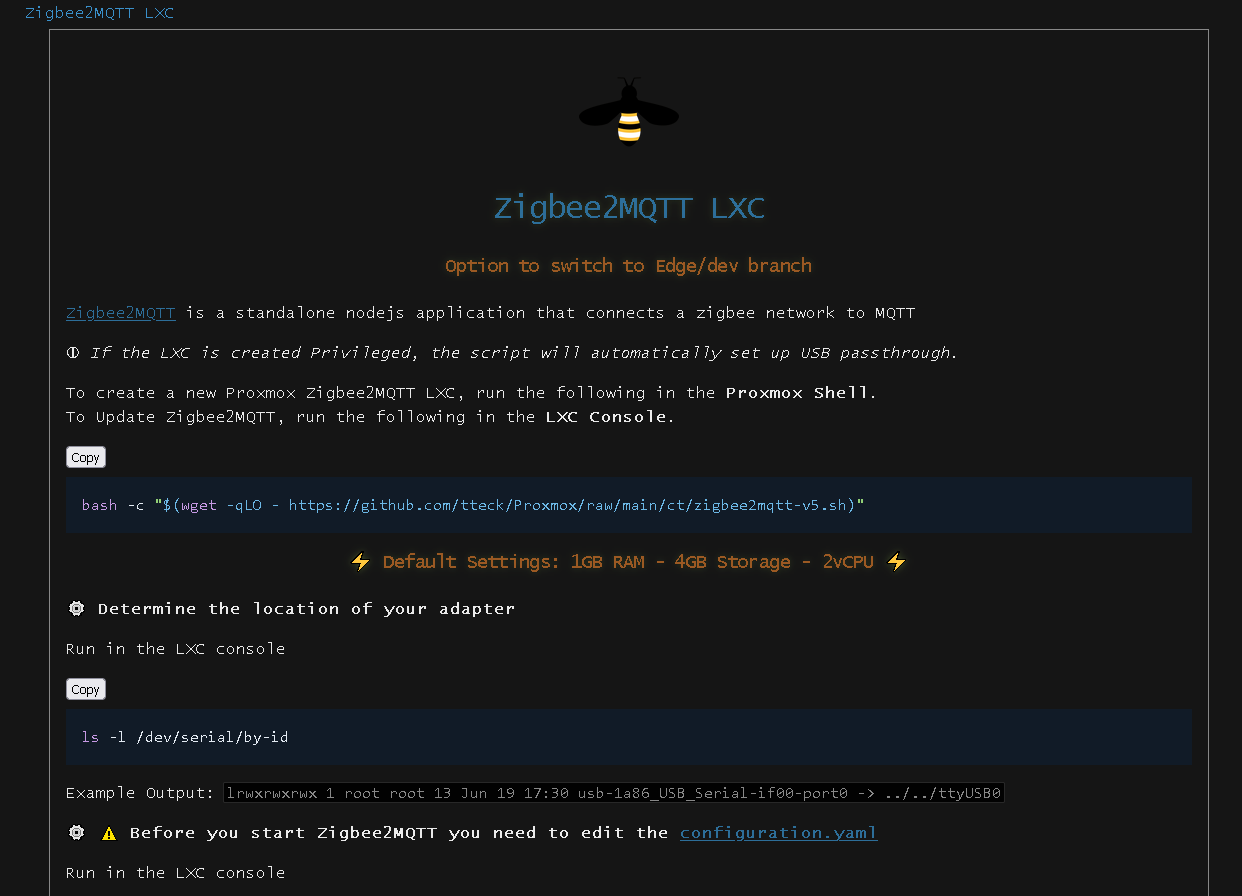Click the info icon before Privileged note

click(x=73, y=353)
